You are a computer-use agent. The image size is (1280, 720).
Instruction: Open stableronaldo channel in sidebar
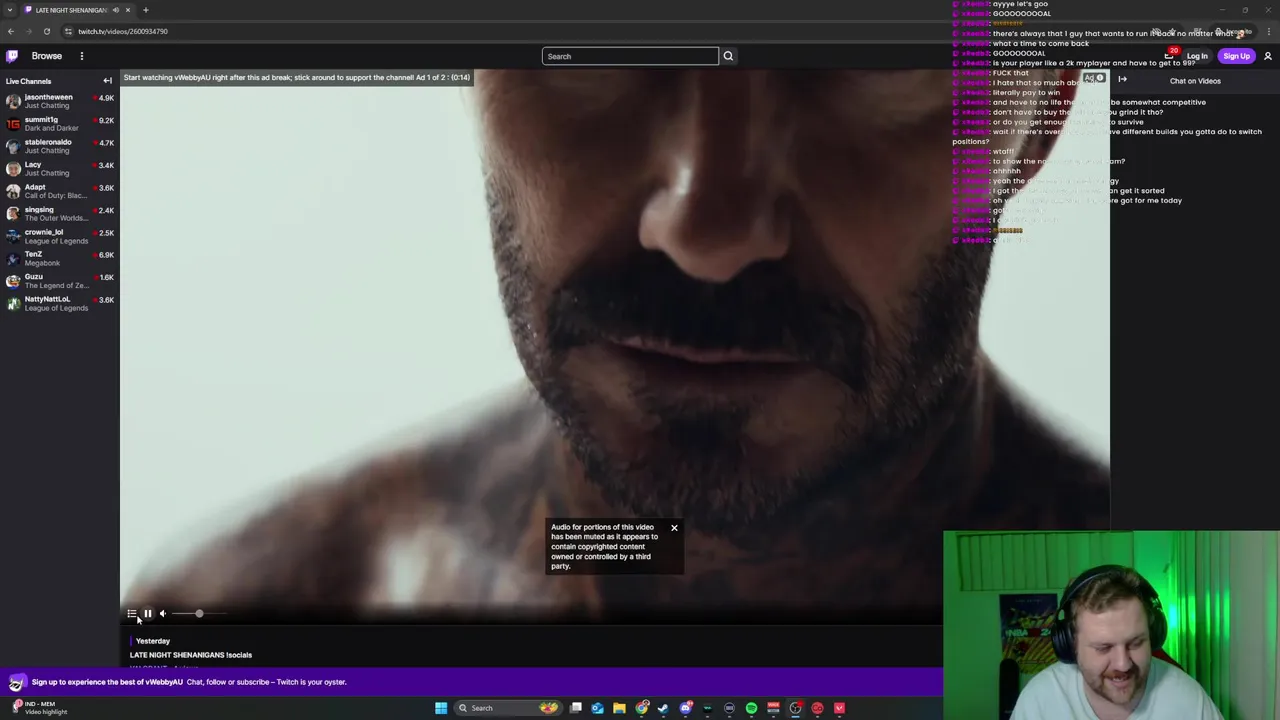click(60, 146)
